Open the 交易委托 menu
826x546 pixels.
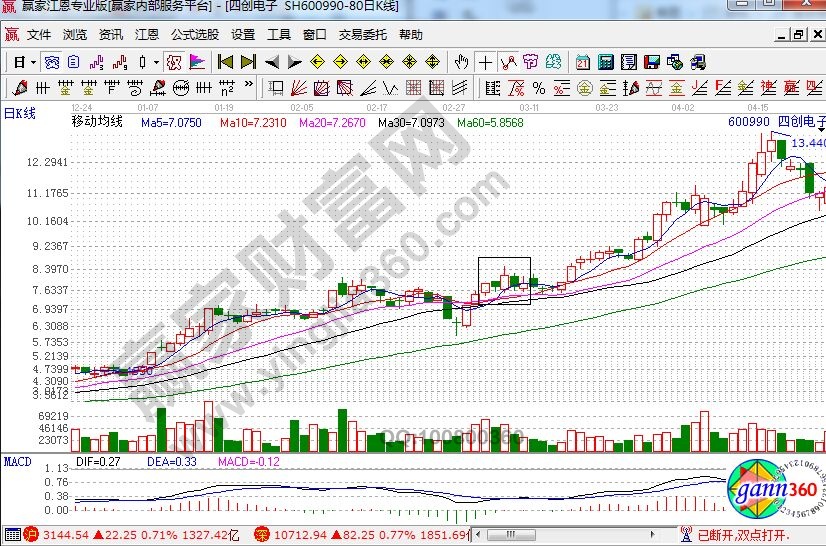pos(362,34)
